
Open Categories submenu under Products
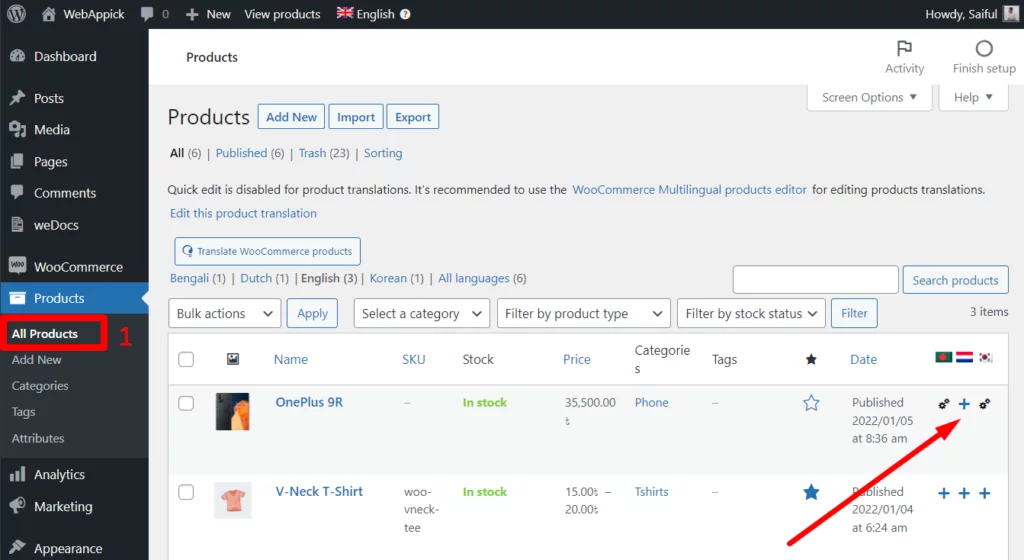pos(40,386)
